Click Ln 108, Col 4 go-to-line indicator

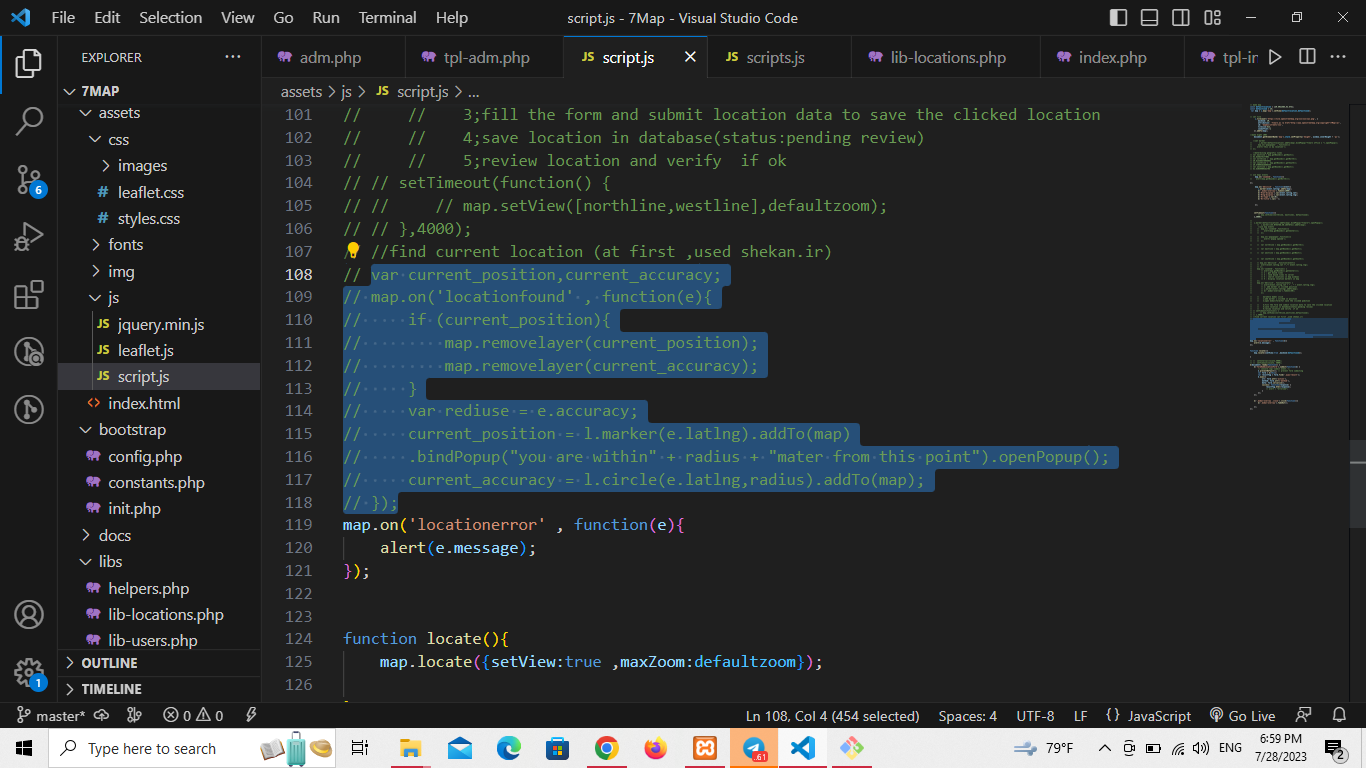tap(832, 716)
